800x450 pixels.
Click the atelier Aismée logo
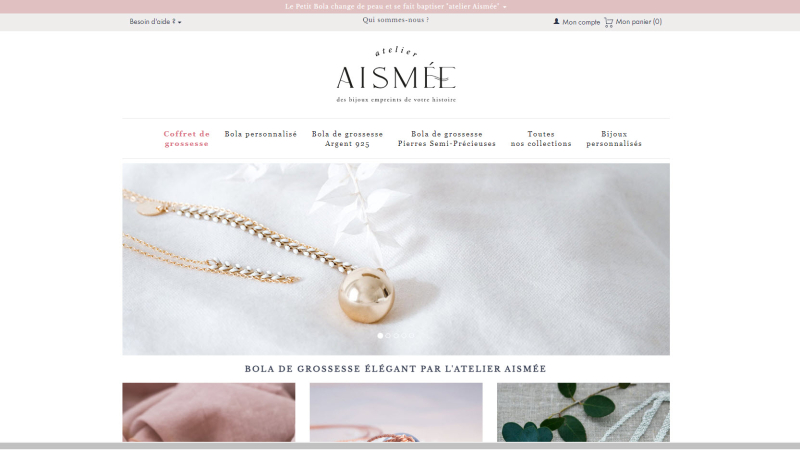coord(396,74)
